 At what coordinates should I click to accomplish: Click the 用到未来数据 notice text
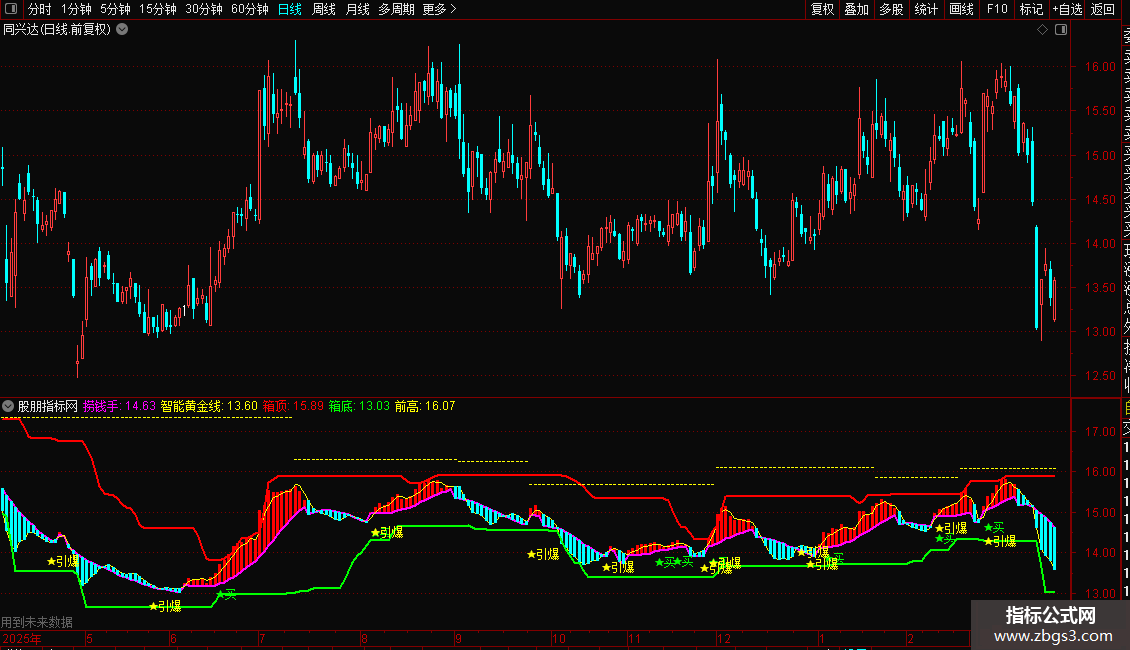pyautogui.click(x=37, y=622)
